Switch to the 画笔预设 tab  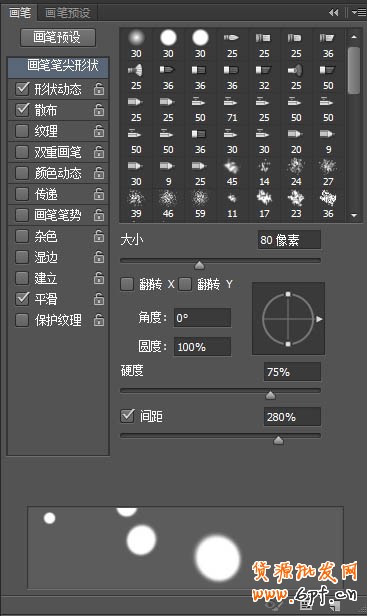(x=68, y=13)
